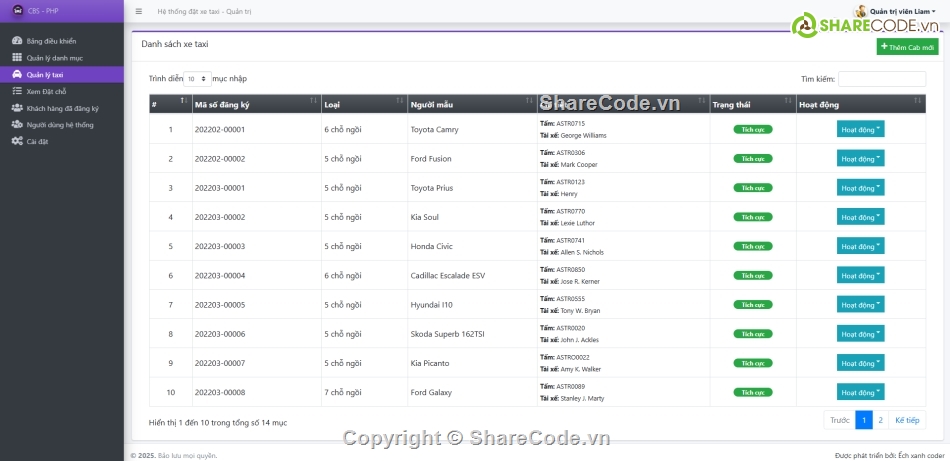Image resolution: width=950 pixels, height=461 pixels.
Task: Open Hoạt động dropdown for Ford Galaxy
Action: pyautogui.click(x=860, y=392)
